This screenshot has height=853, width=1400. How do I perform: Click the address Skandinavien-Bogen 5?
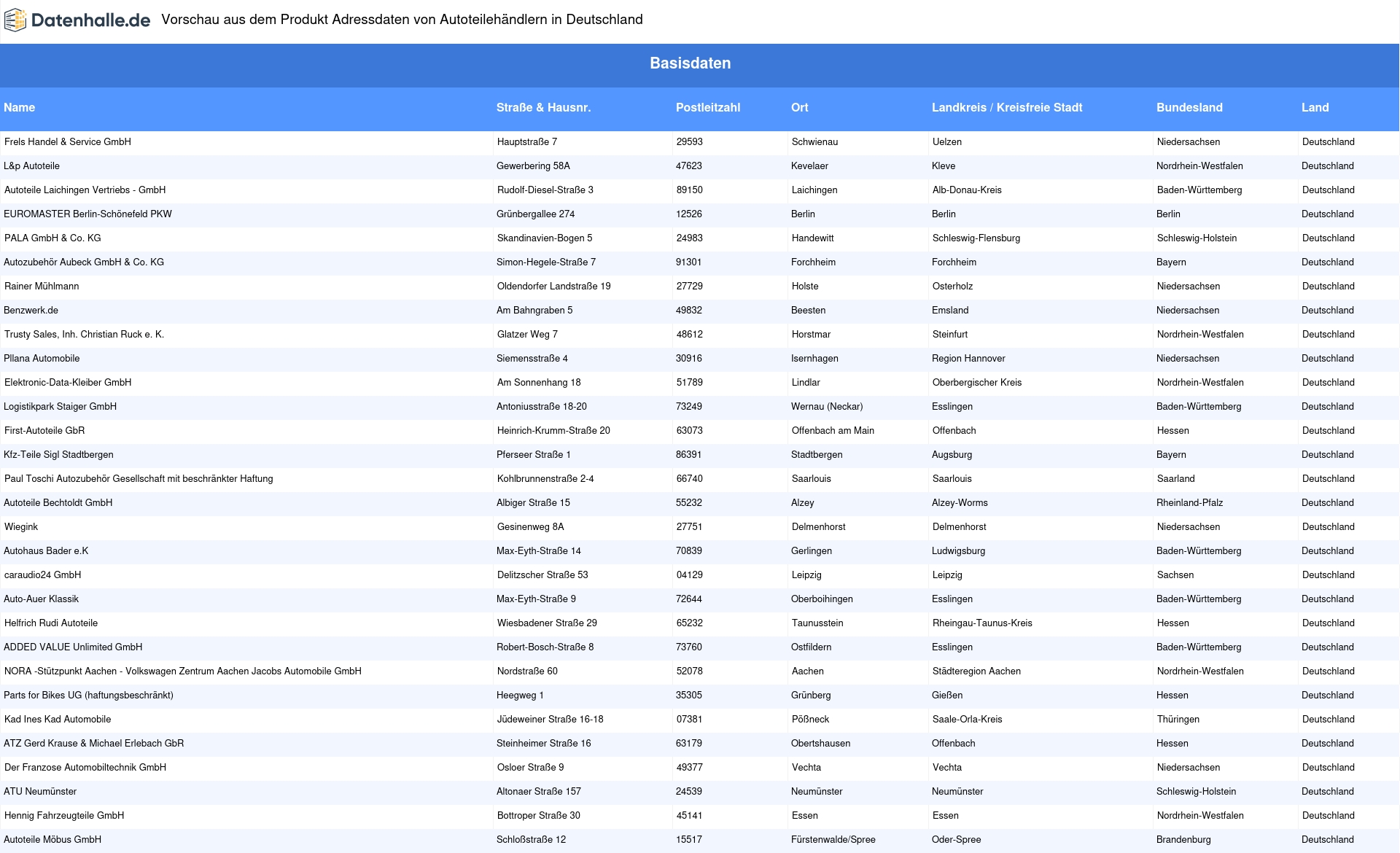tap(545, 238)
